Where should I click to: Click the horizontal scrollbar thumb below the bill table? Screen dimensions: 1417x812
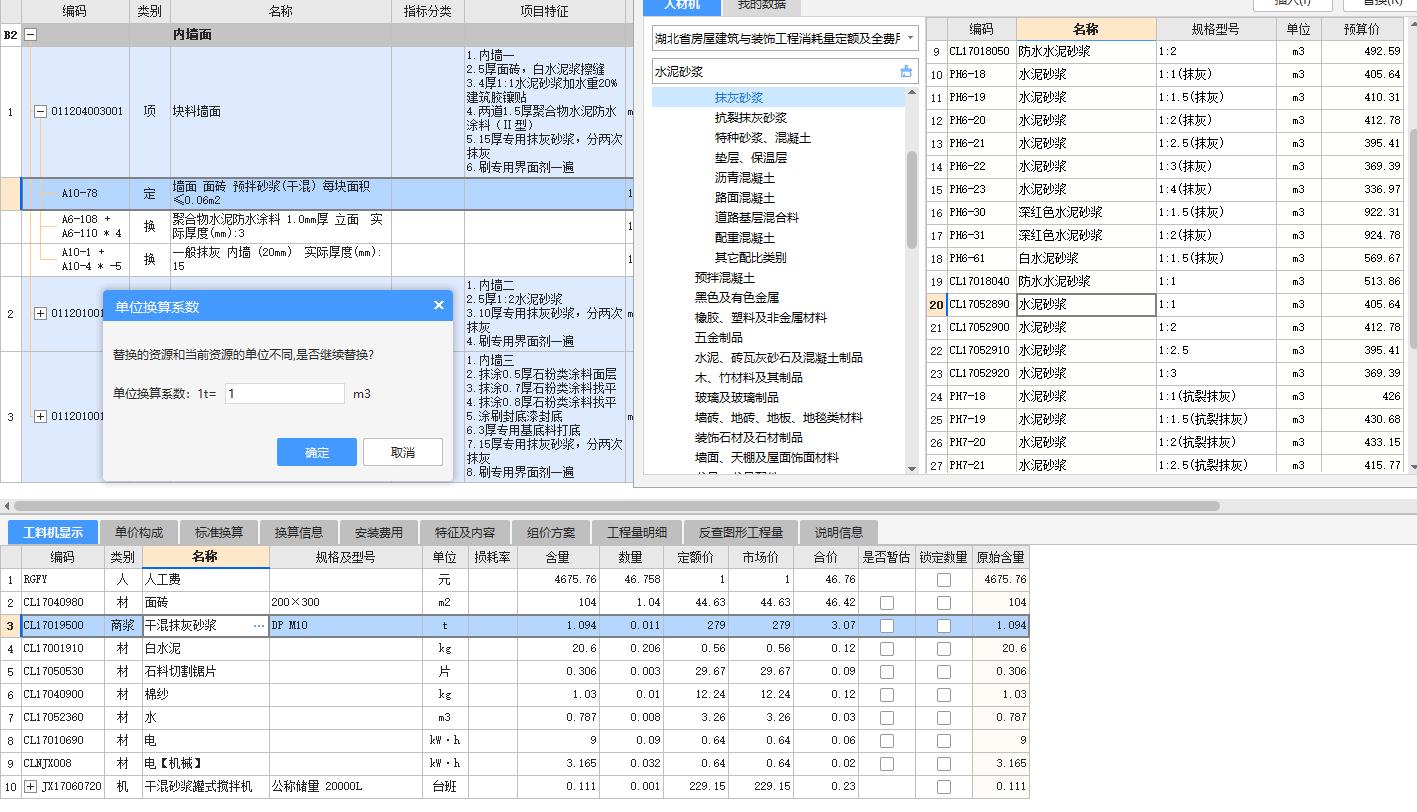click(x=617, y=506)
